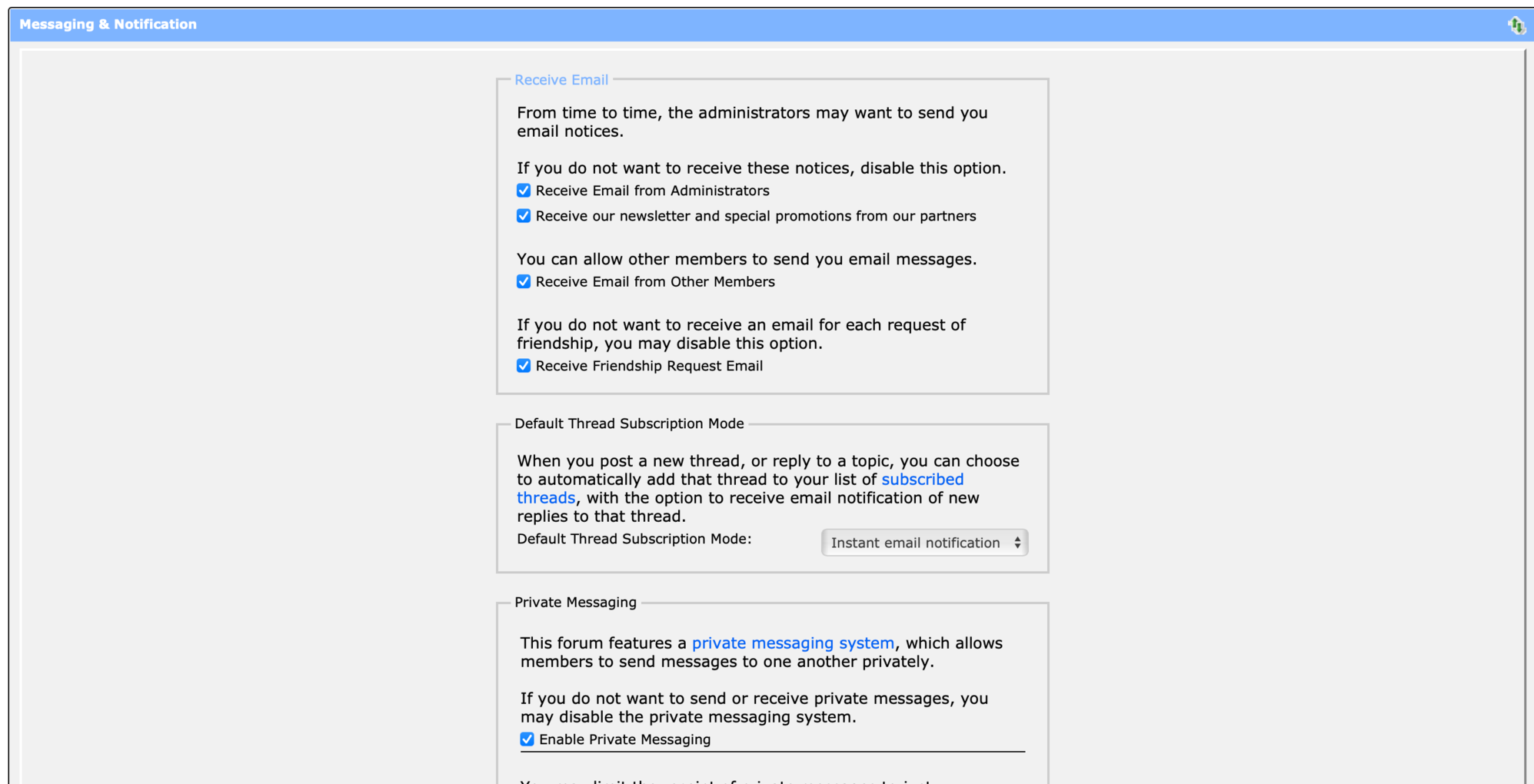The height and width of the screenshot is (784, 1534).
Task: Uncheck Receive Friendship Request Email checkbox
Action: [524, 366]
